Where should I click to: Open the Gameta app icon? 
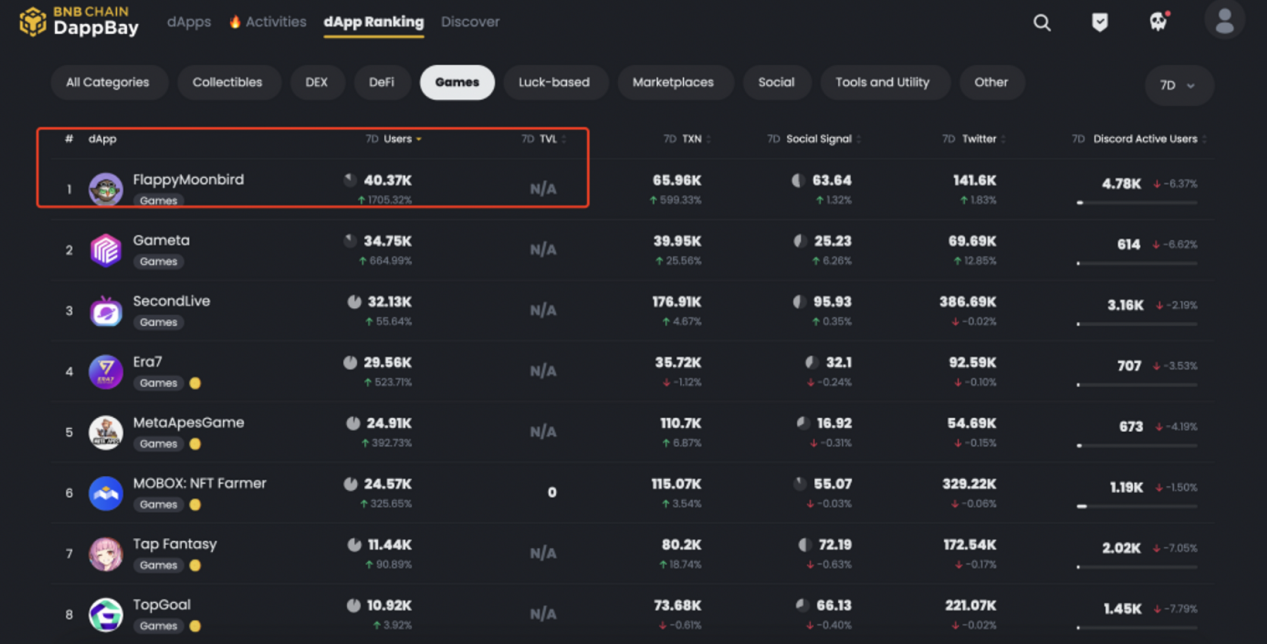tap(106, 250)
